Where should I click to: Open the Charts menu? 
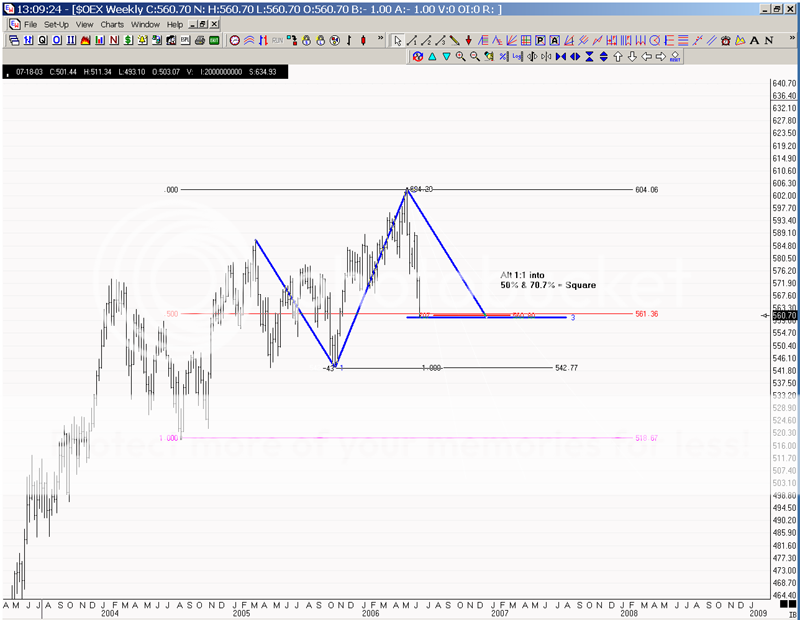(x=112, y=24)
